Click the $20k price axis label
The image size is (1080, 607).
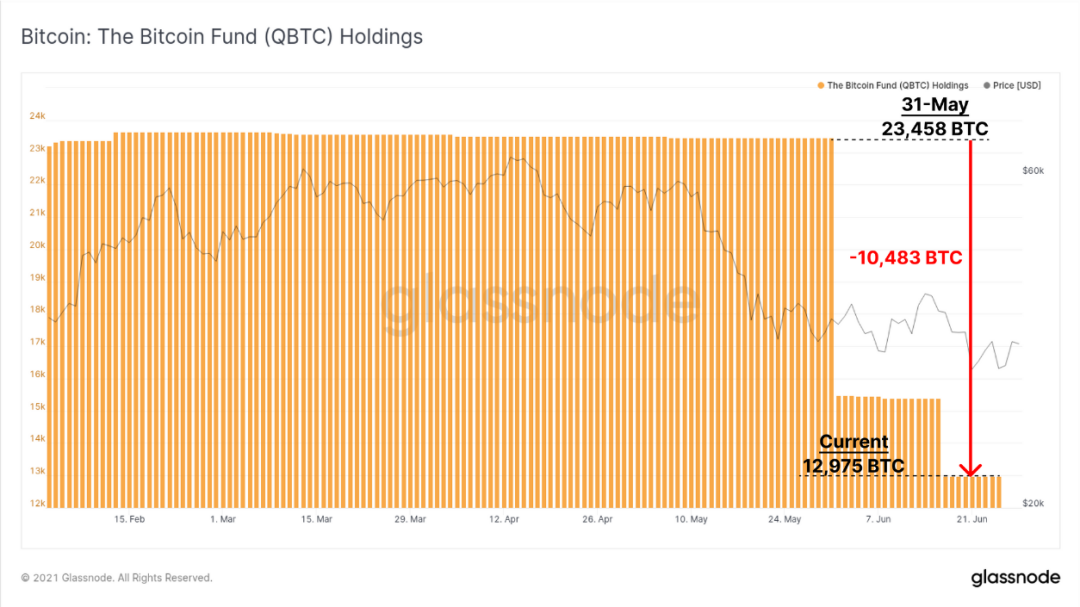point(1033,503)
